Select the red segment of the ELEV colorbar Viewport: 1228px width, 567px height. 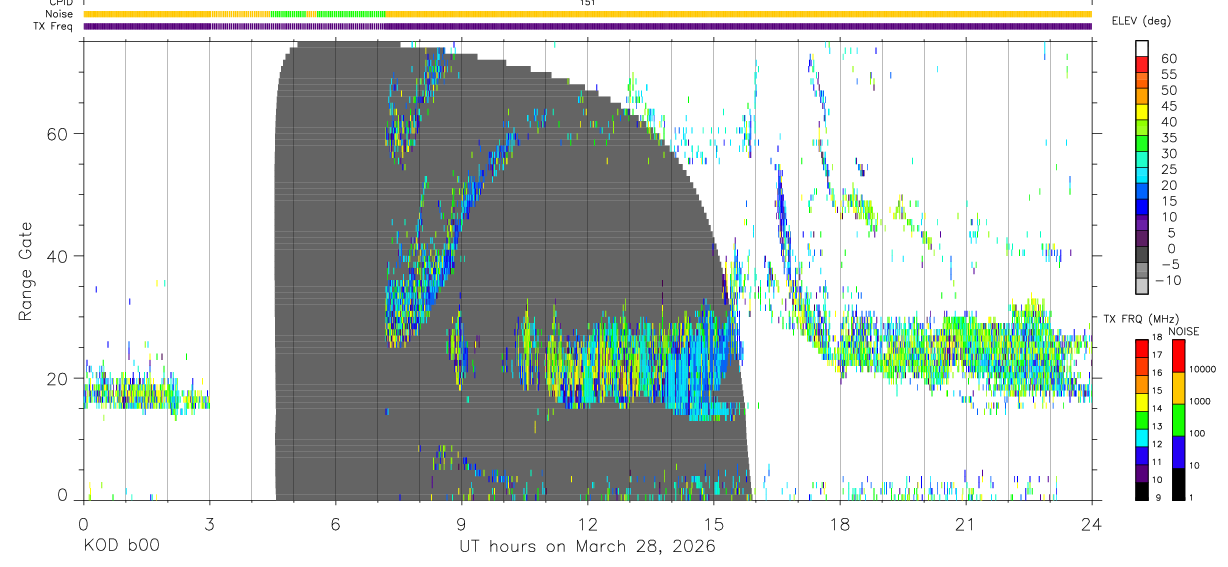[1143, 66]
